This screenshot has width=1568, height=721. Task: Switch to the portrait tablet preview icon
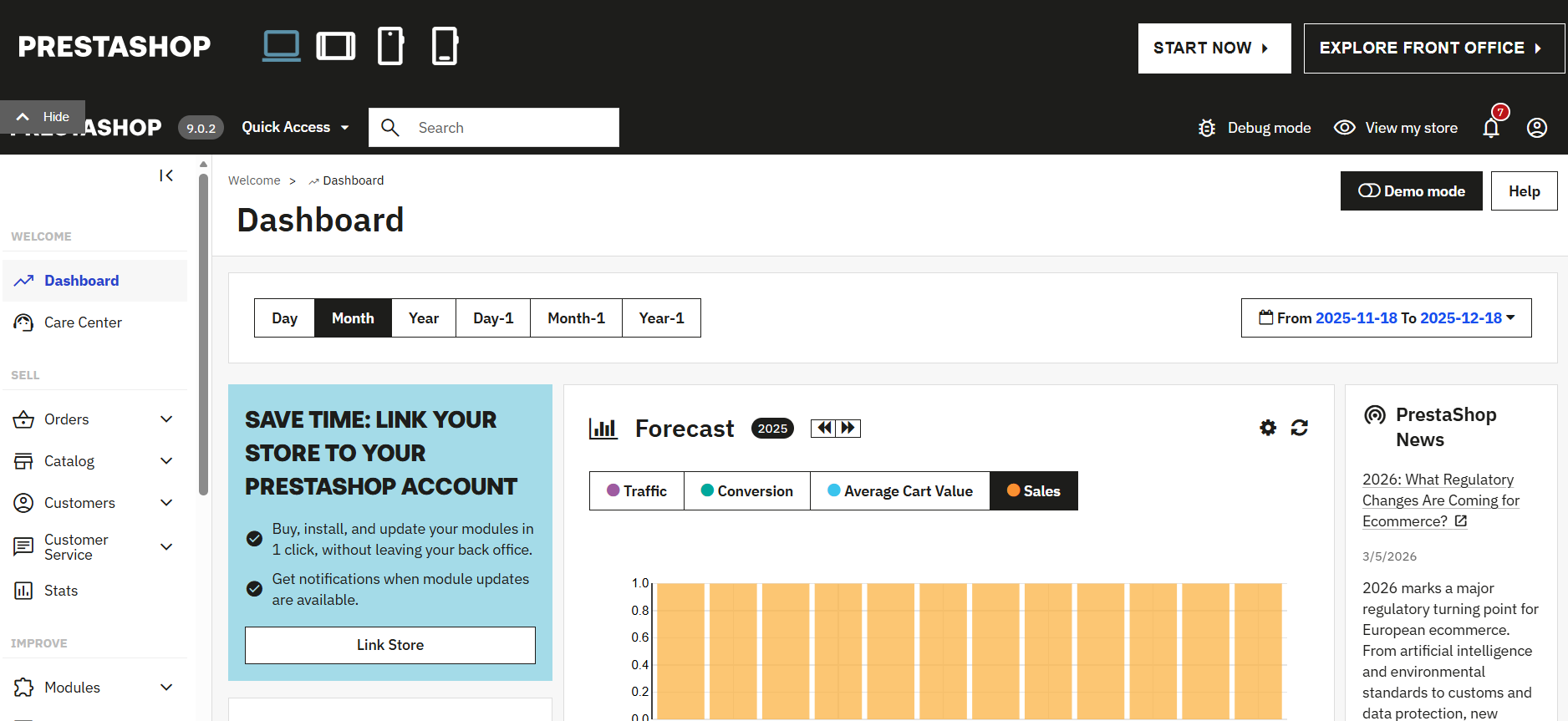click(x=390, y=46)
